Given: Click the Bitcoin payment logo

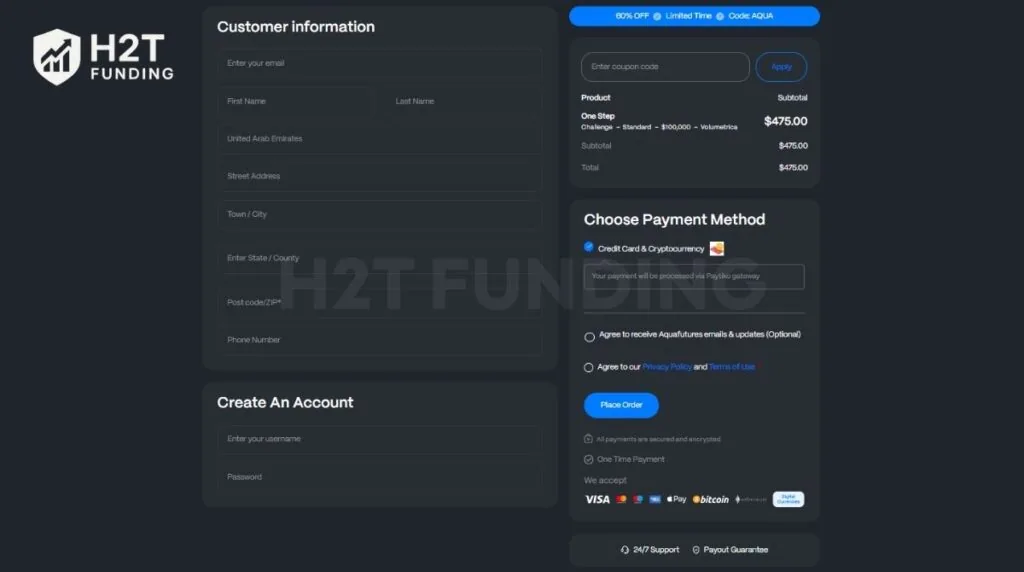Looking at the screenshot, I should 711,500.
